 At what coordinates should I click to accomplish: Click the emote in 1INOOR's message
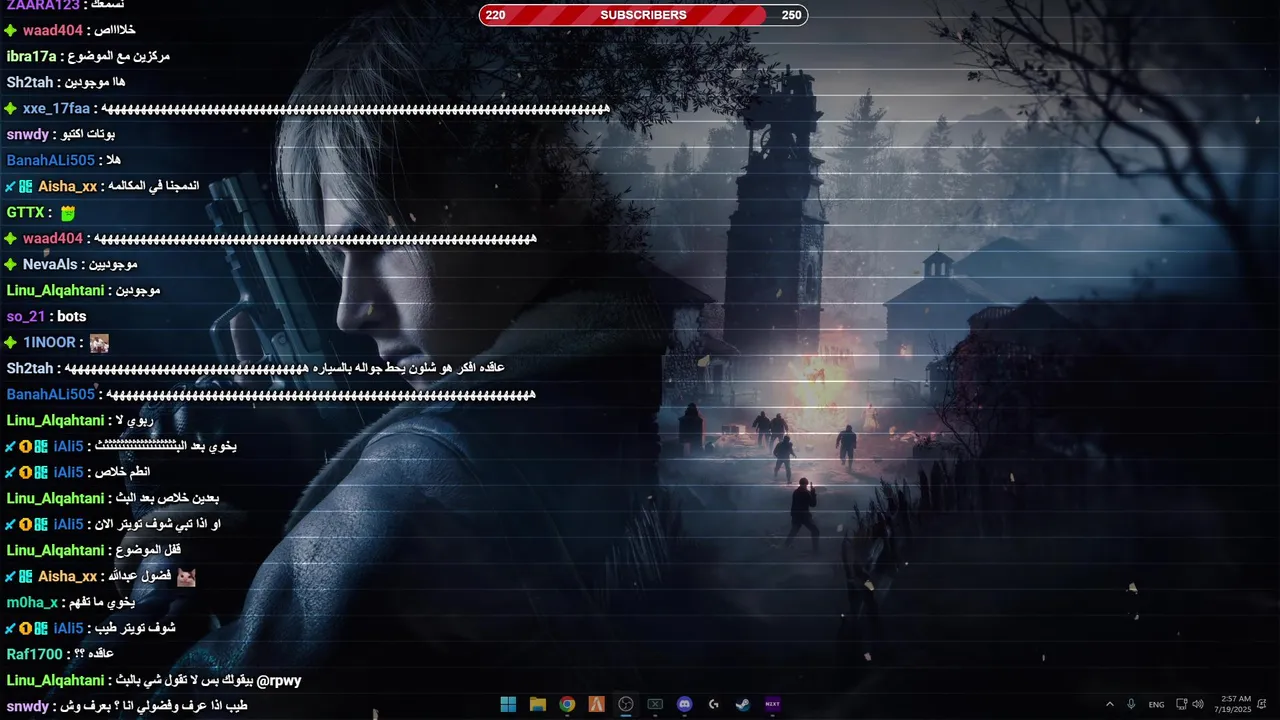99,343
